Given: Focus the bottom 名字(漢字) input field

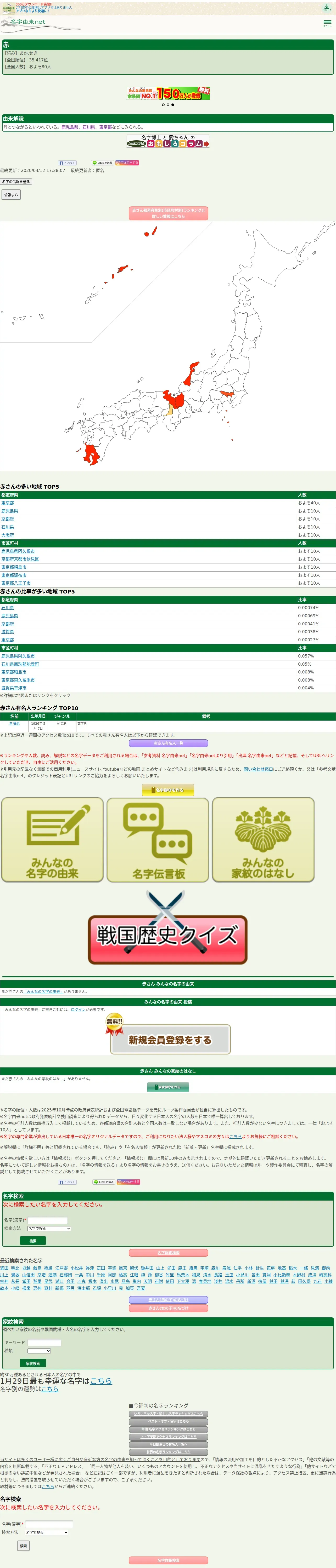Looking at the screenshot, I should point(49,1524).
